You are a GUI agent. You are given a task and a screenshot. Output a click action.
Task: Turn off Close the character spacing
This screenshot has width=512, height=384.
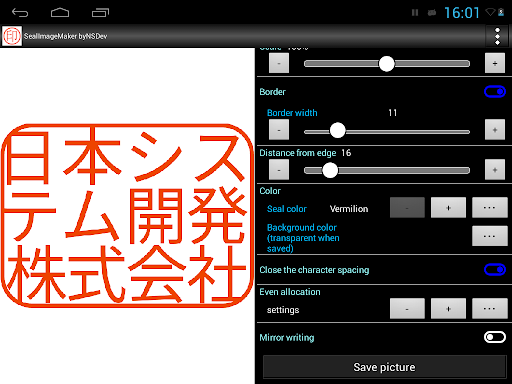click(x=495, y=269)
